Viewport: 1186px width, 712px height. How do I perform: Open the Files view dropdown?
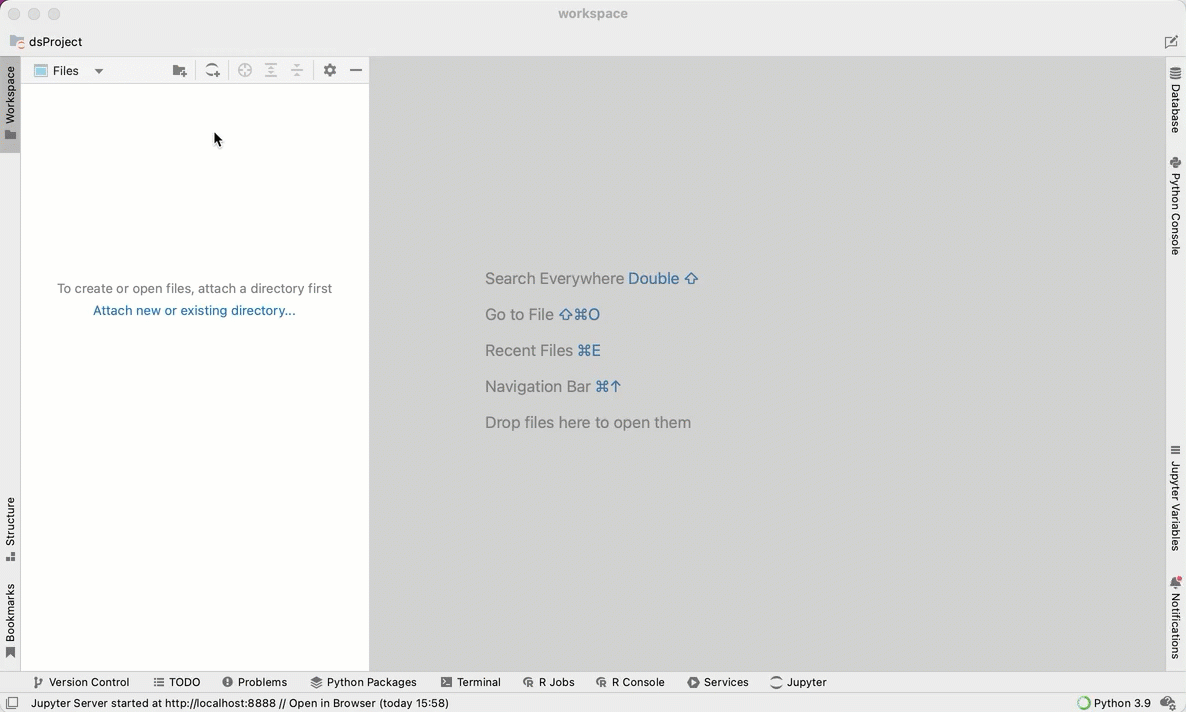(x=68, y=70)
